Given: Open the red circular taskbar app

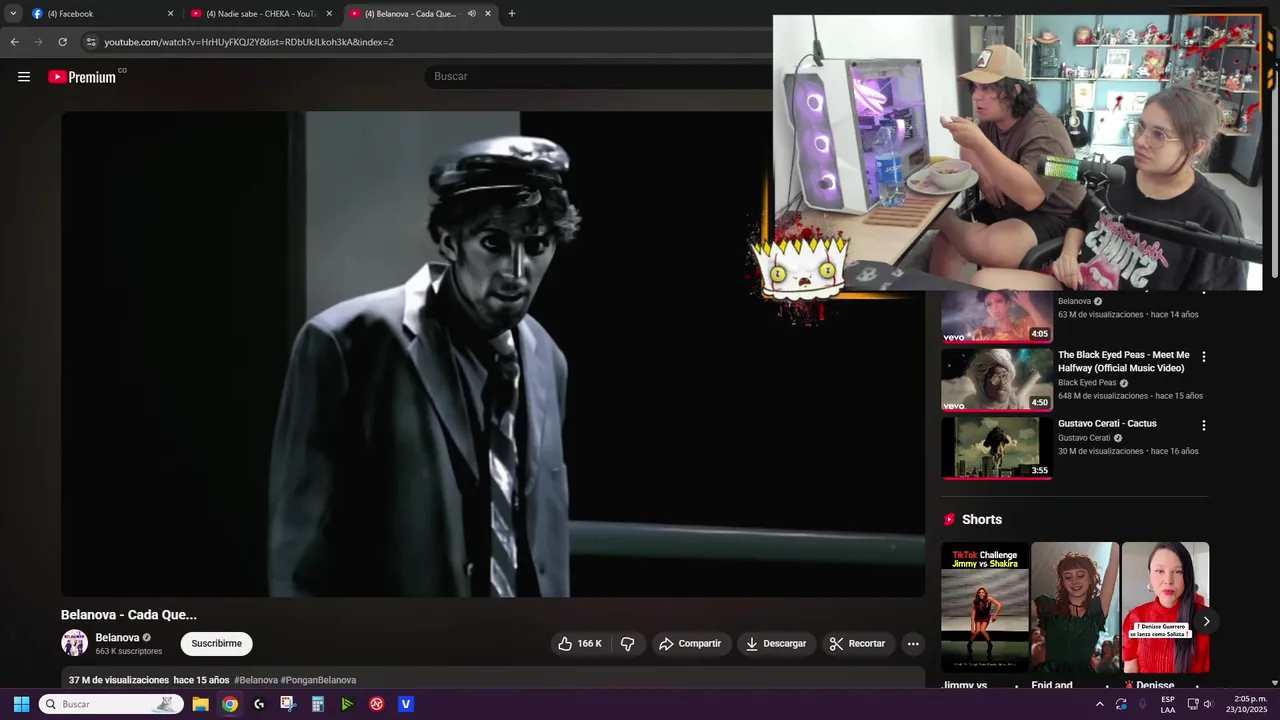Looking at the screenshot, I should [377, 704].
